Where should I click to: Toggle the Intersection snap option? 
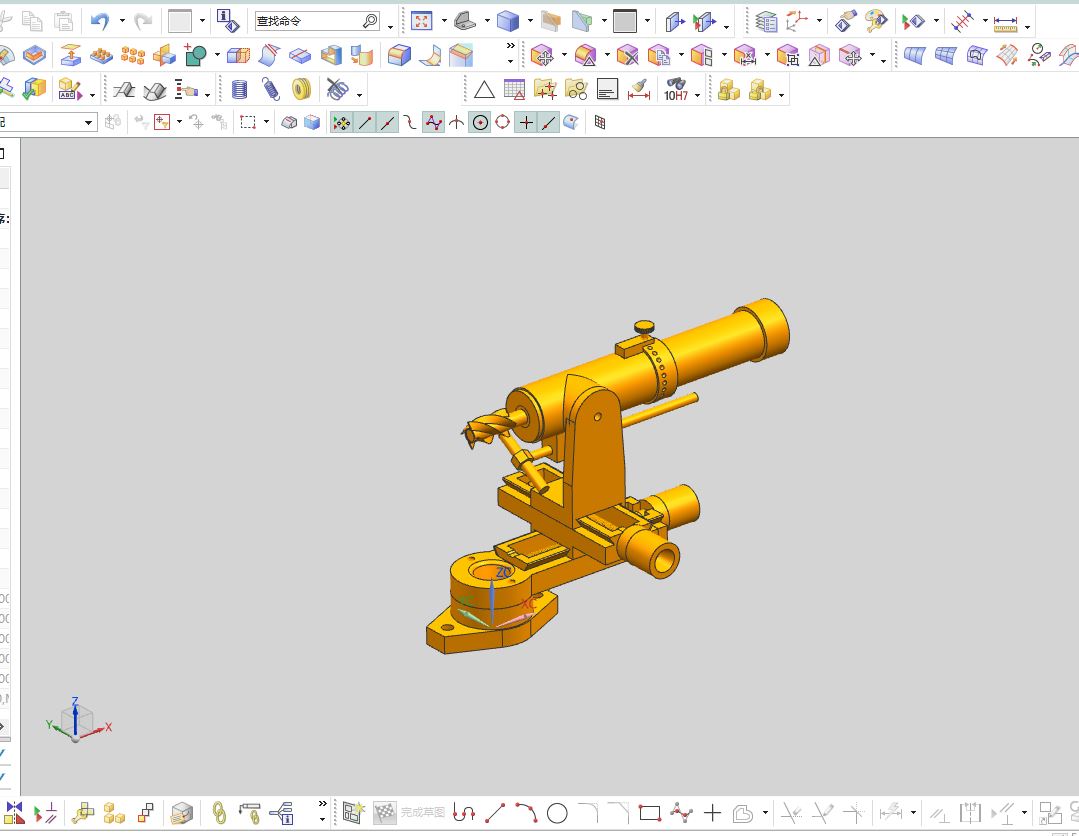click(456, 122)
